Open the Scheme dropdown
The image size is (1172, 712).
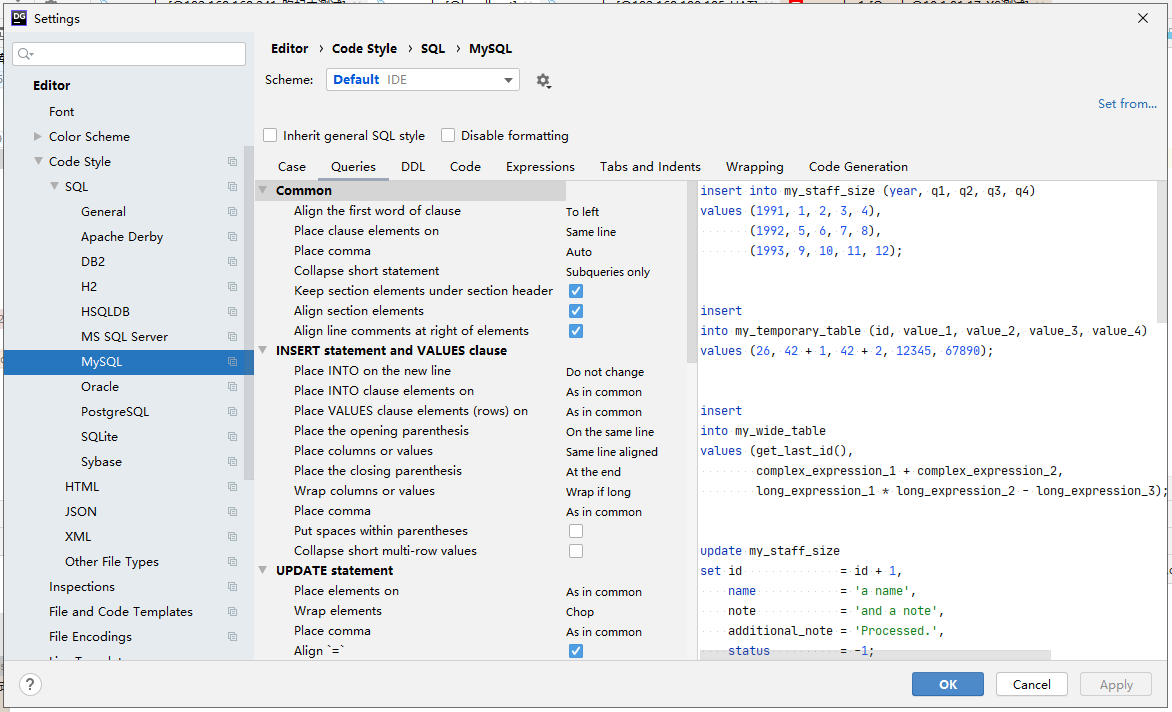click(x=423, y=80)
